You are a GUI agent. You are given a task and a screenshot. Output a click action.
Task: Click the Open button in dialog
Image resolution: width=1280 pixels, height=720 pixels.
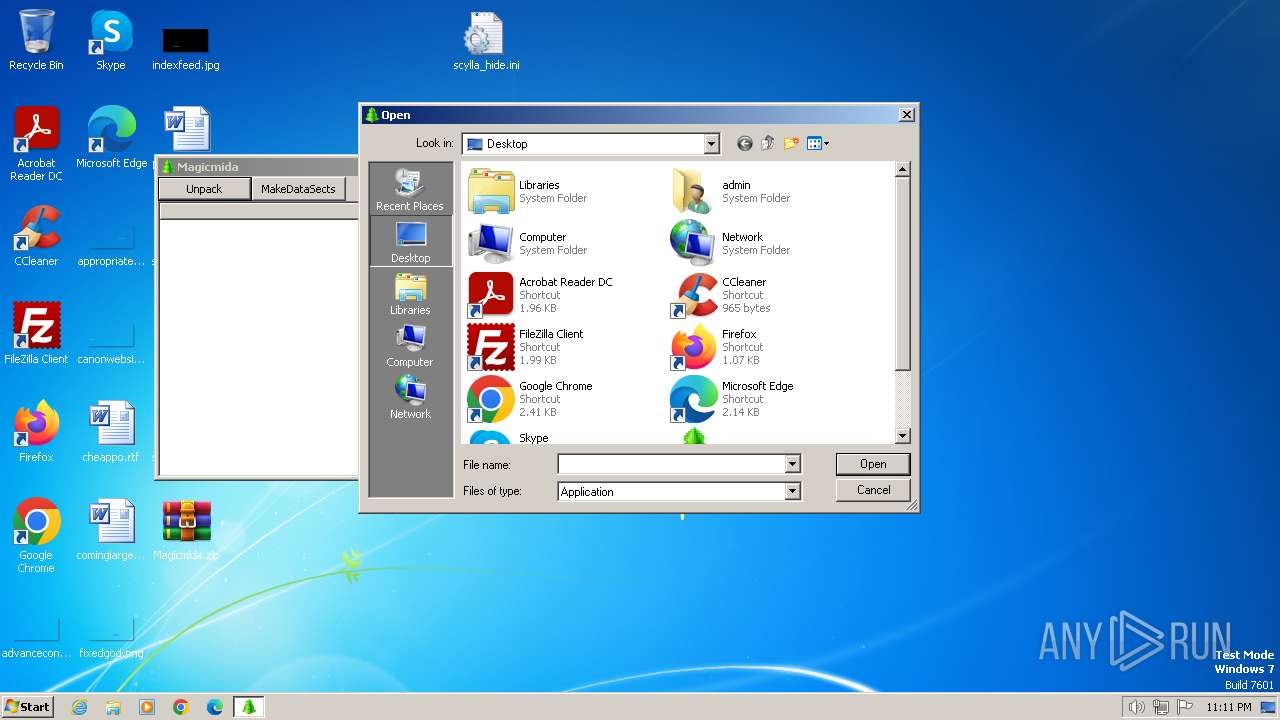[873, 464]
